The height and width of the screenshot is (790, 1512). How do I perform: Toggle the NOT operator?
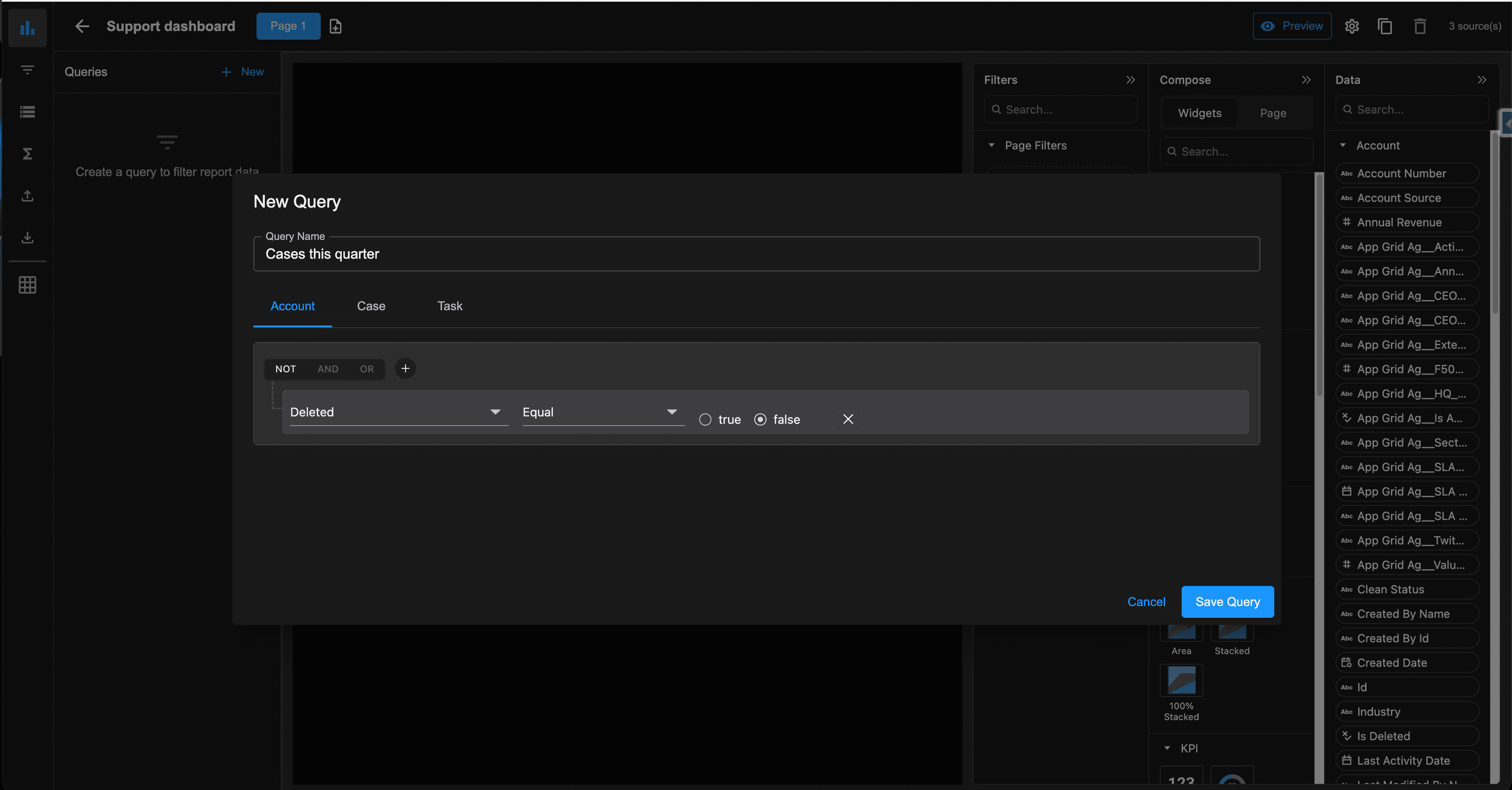click(285, 369)
